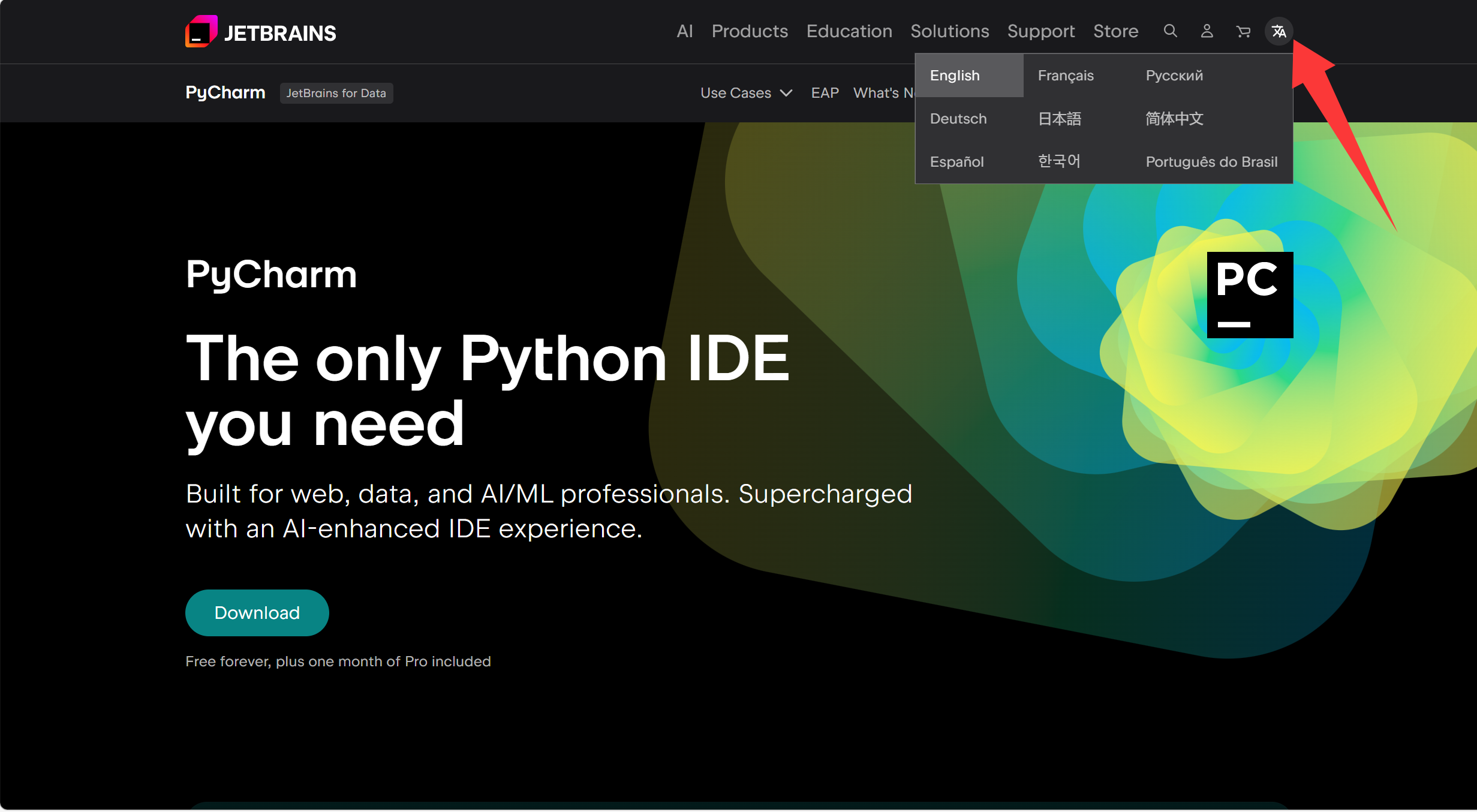Select Português do Brasil language
The height and width of the screenshot is (812, 1477).
[1211, 162]
